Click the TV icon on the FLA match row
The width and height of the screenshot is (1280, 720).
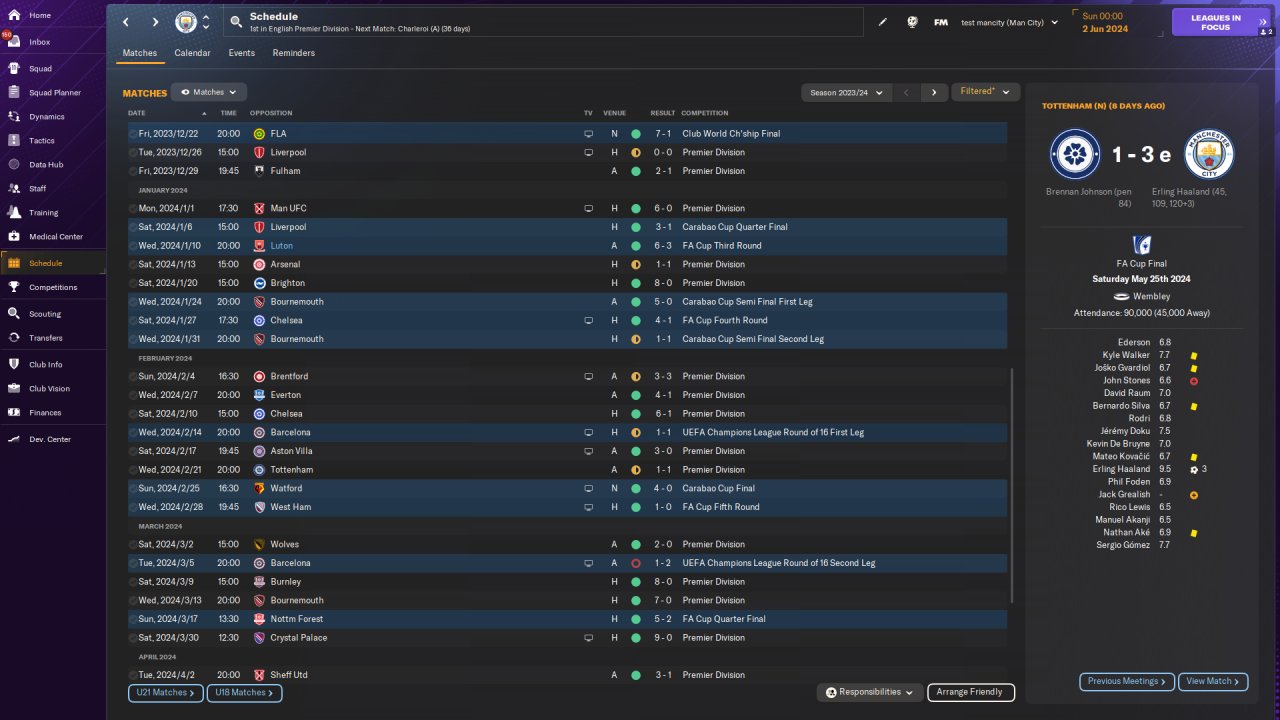588,133
